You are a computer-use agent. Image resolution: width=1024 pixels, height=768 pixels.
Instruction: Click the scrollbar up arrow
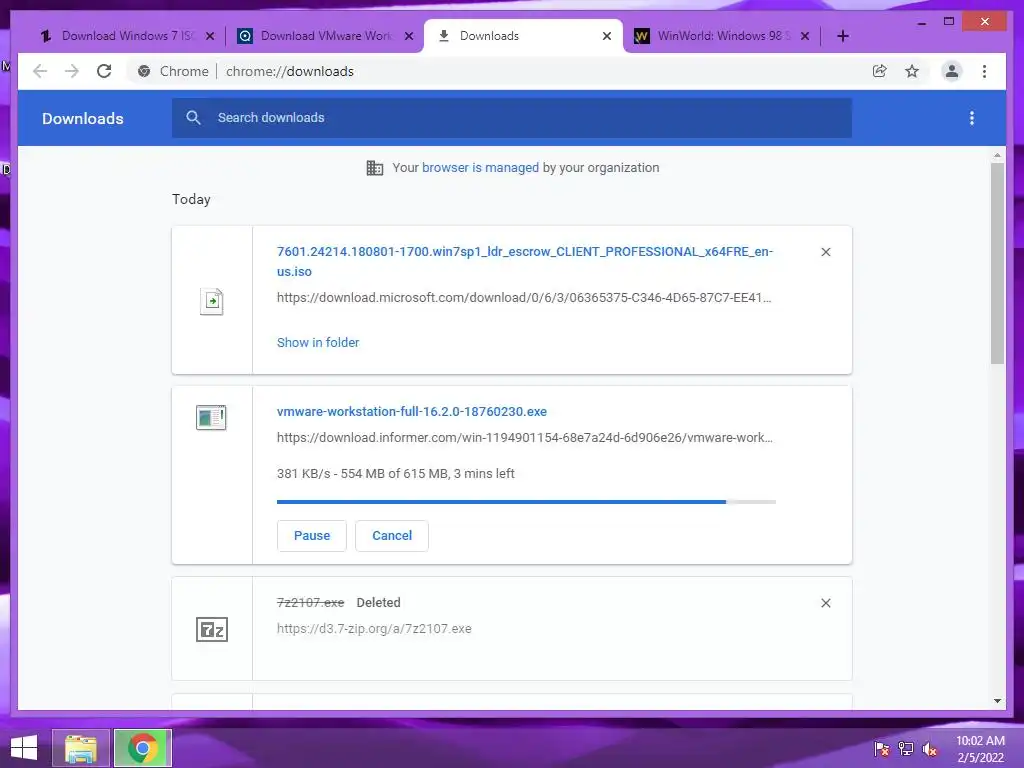click(x=997, y=155)
